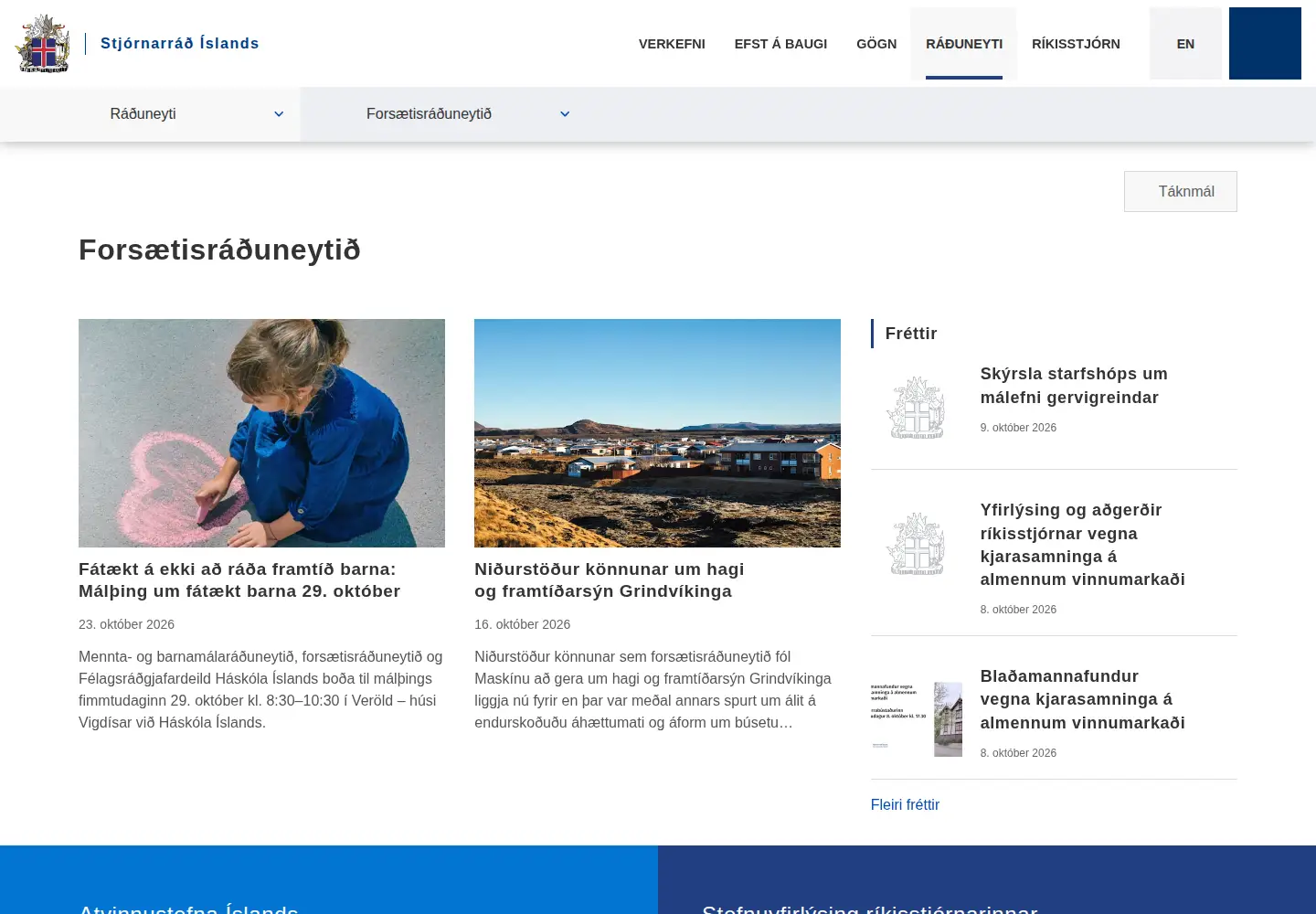The image size is (1316, 914).
Task: Open the Stjórnarráð Íslands home link
Action: tap(179, 43)
